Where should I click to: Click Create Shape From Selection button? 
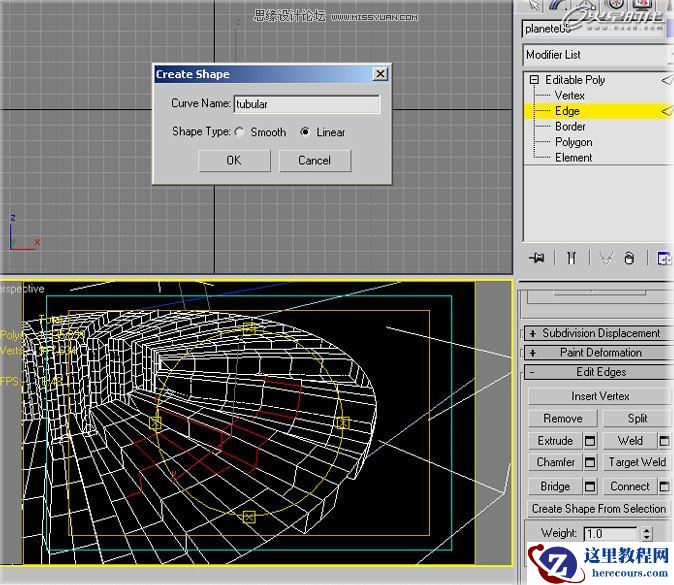598,509
